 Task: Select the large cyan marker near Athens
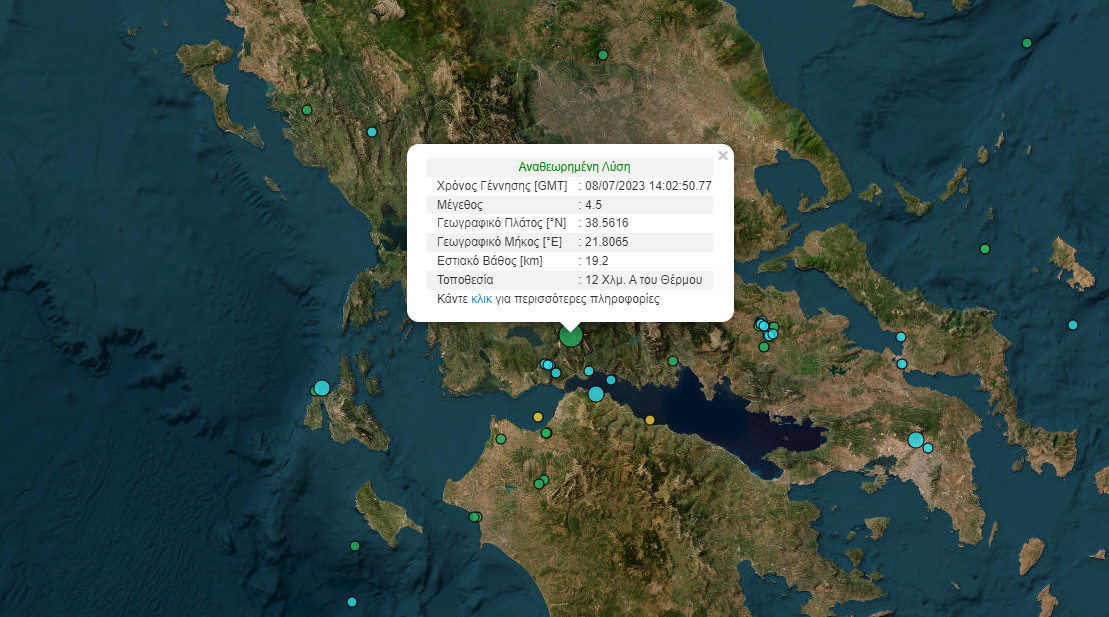[915, 440]
